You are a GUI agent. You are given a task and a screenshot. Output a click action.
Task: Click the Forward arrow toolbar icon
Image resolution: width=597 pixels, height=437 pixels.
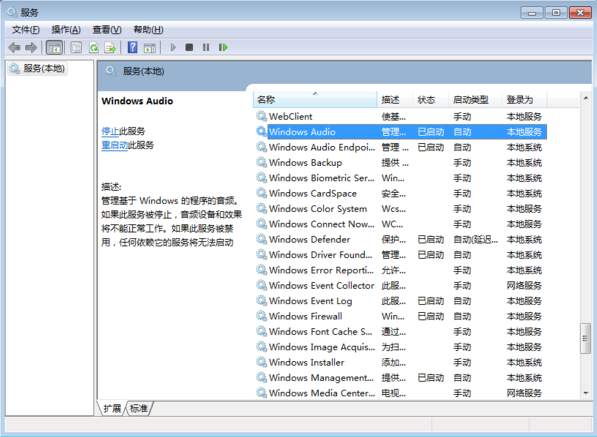click(x=31, y=48)
